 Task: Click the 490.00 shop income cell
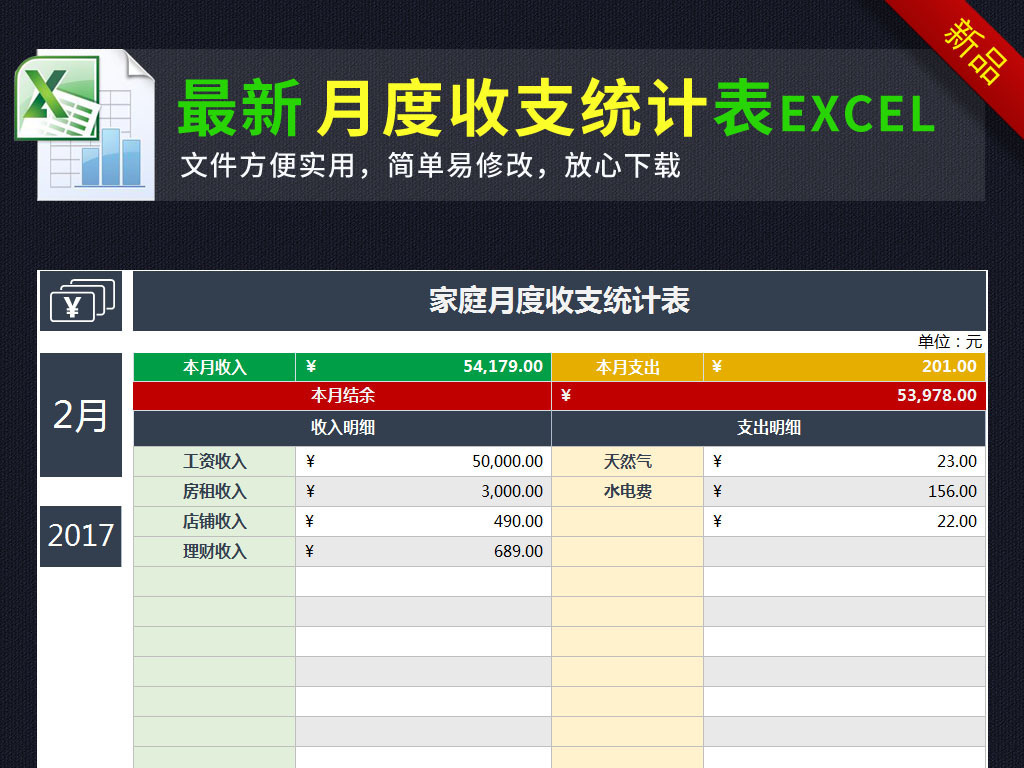pyautogui.click(x=423, y=522)
